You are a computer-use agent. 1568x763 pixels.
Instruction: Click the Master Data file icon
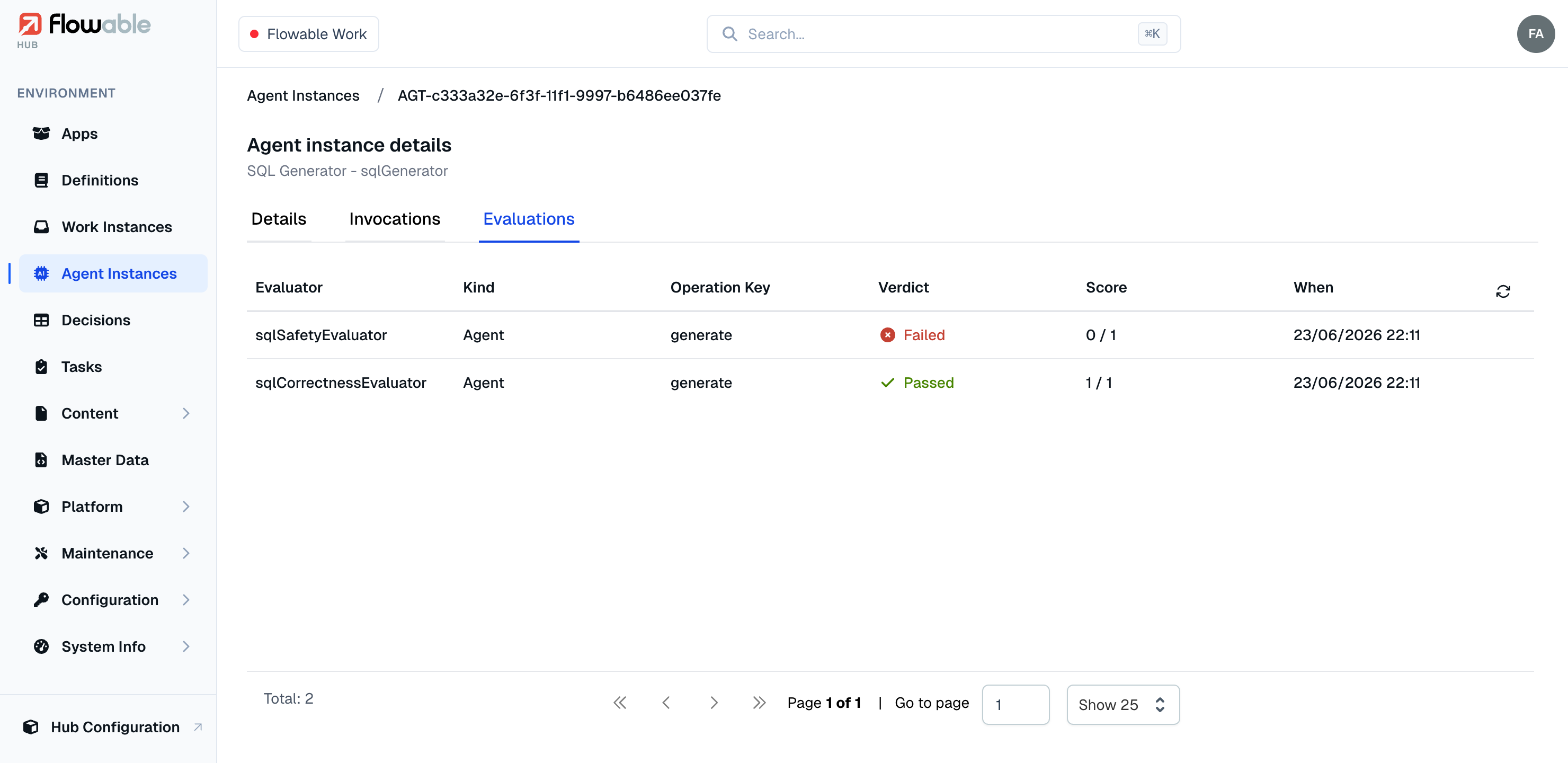click(41, 460)
